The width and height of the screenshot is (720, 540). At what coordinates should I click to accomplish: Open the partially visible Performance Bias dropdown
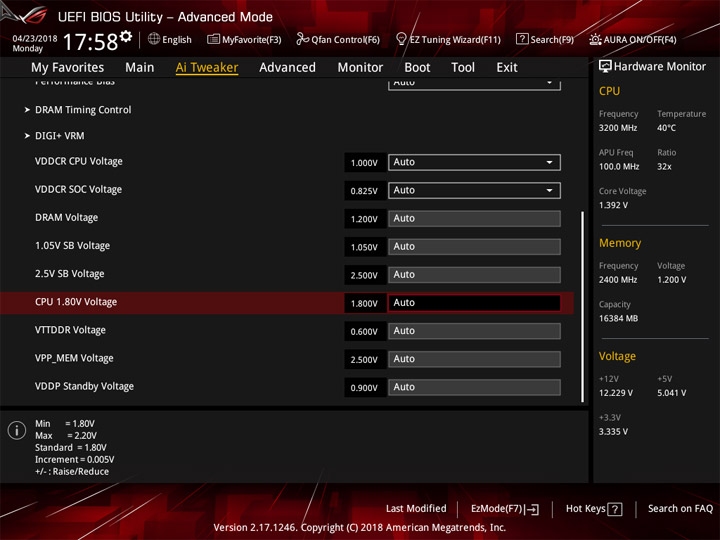tap(474, 84)
